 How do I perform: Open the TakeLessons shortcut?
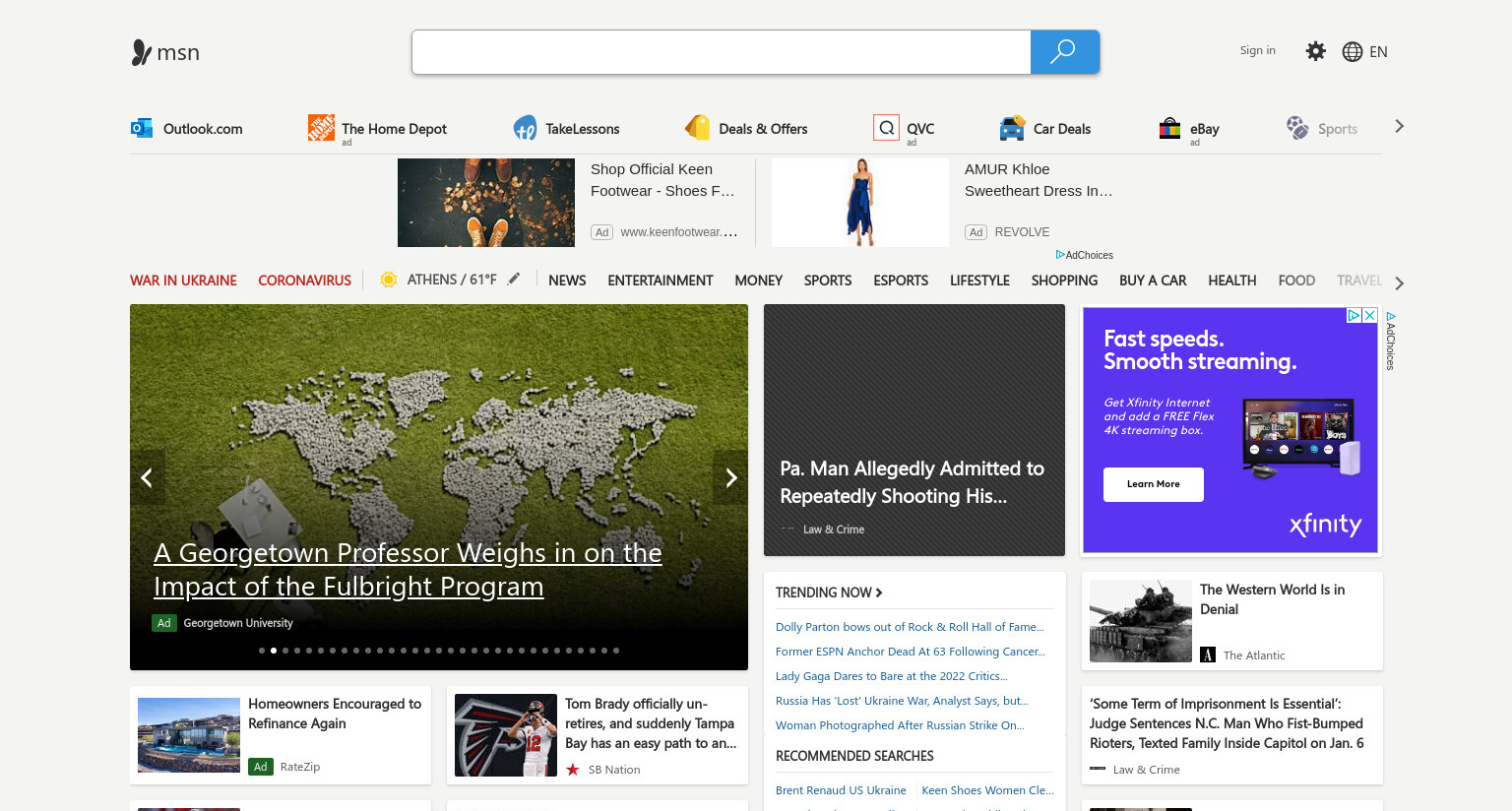[566, 128]
